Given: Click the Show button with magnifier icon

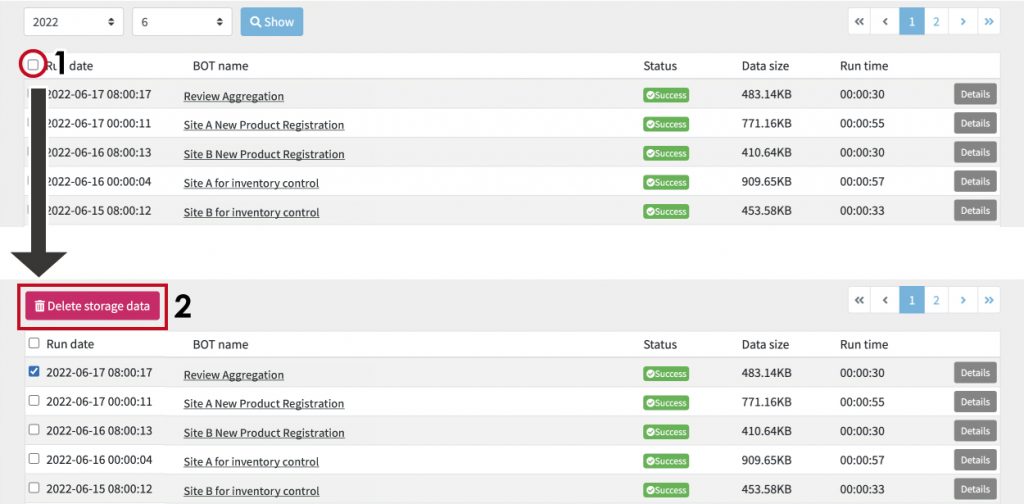Looking at the screenshot, I should 271,21.
